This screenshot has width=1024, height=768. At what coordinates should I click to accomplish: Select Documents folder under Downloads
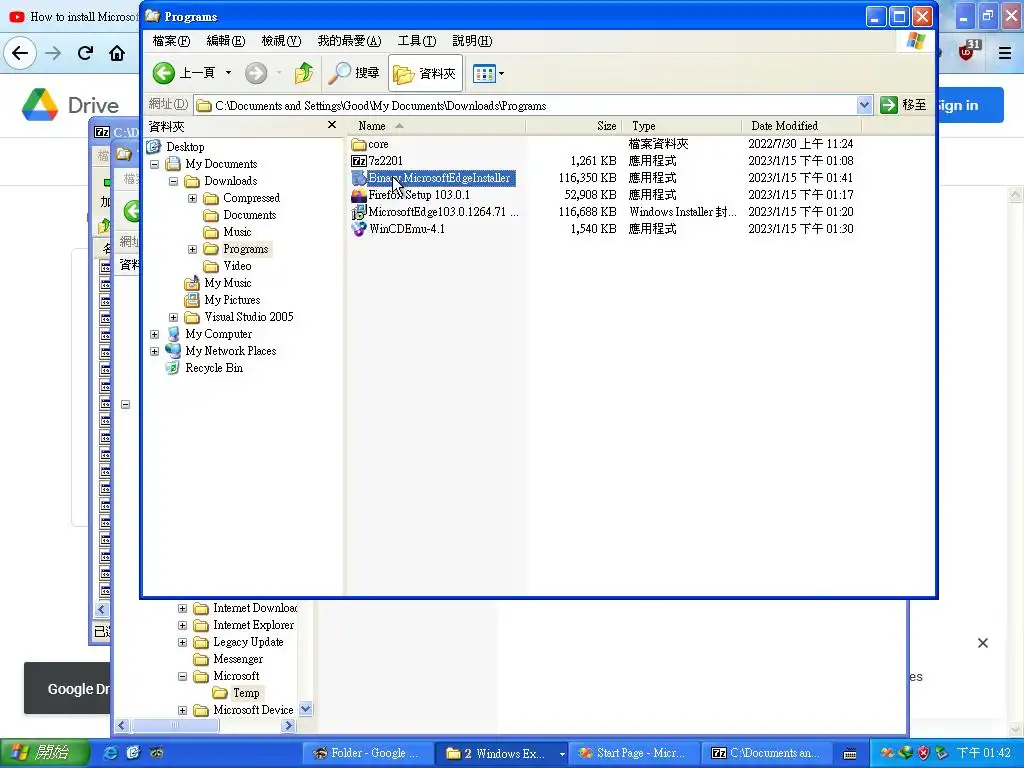click(249, 215)
